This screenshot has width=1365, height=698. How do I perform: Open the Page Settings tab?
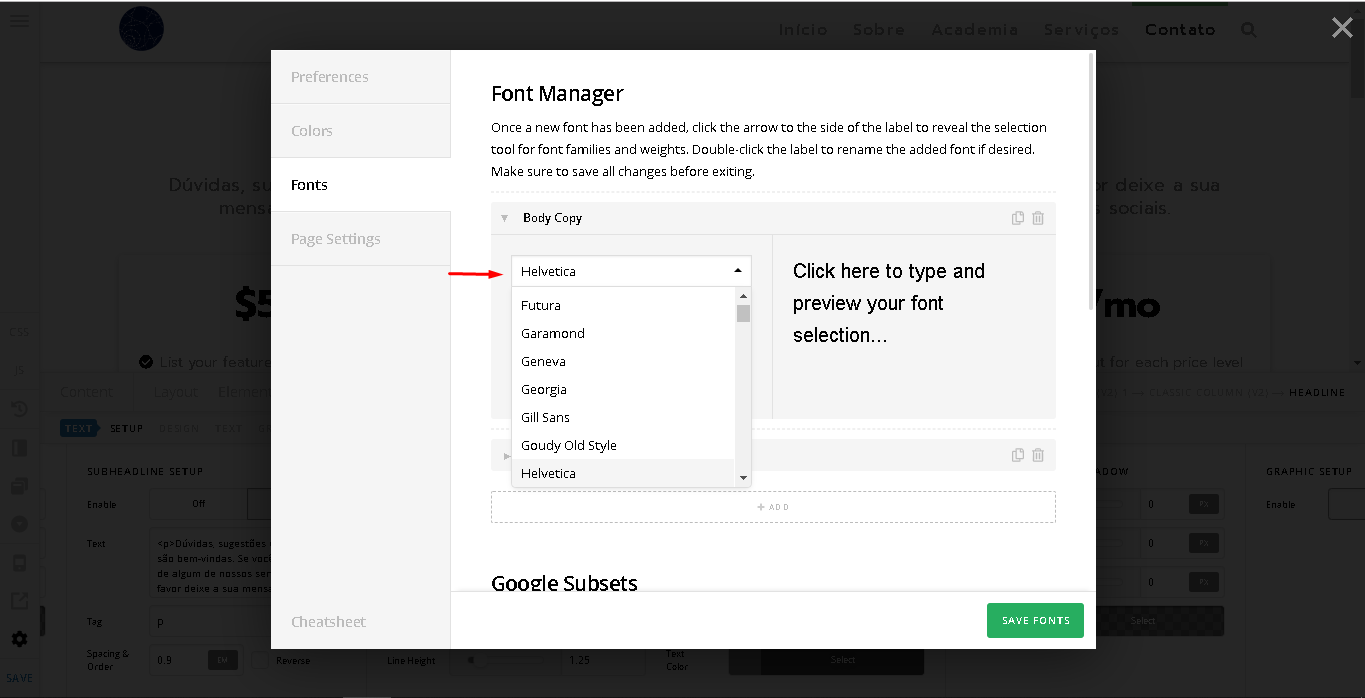click(x=361, y=239)
